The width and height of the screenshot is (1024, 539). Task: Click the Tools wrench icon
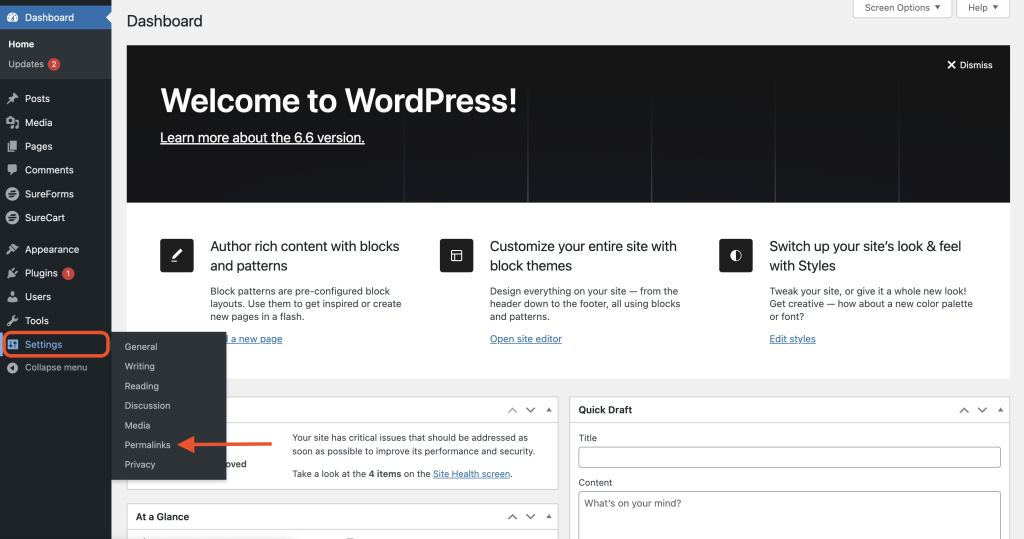pyautogui.click(x=12, y=321)
